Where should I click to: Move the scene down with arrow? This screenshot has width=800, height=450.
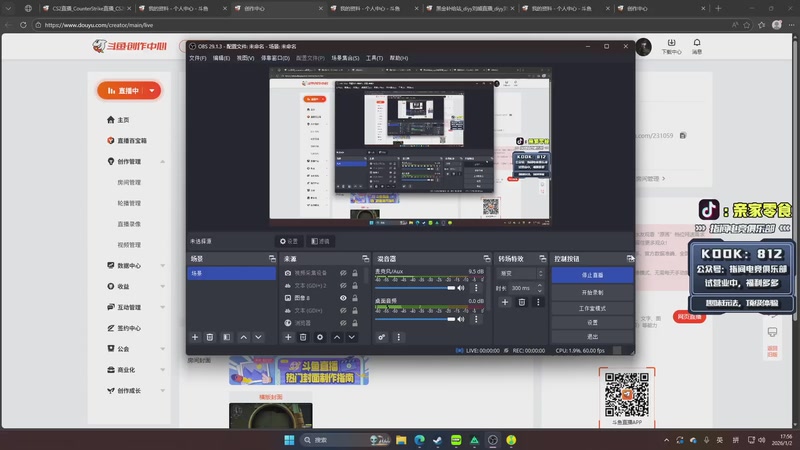(x=258, y=337)
